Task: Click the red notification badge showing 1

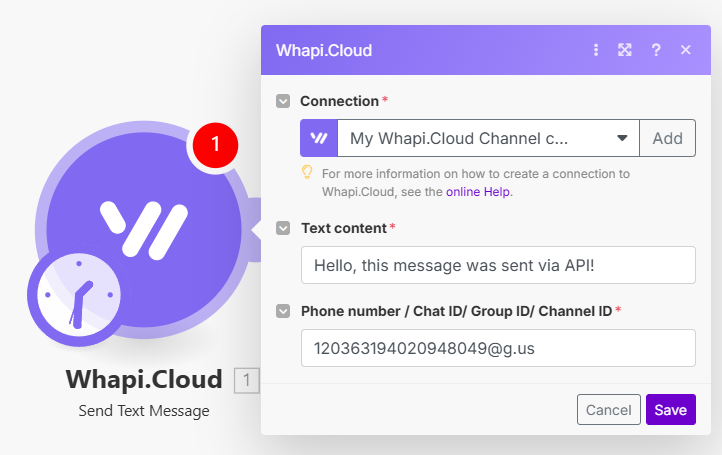Action: (x=215, y=145)
